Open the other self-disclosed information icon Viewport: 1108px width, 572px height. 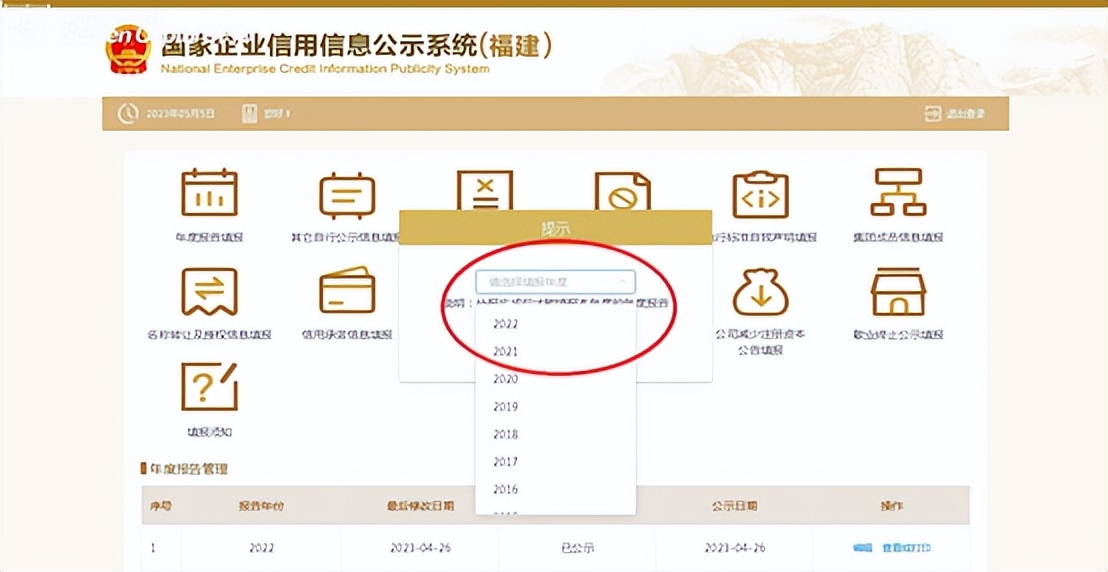347,195
